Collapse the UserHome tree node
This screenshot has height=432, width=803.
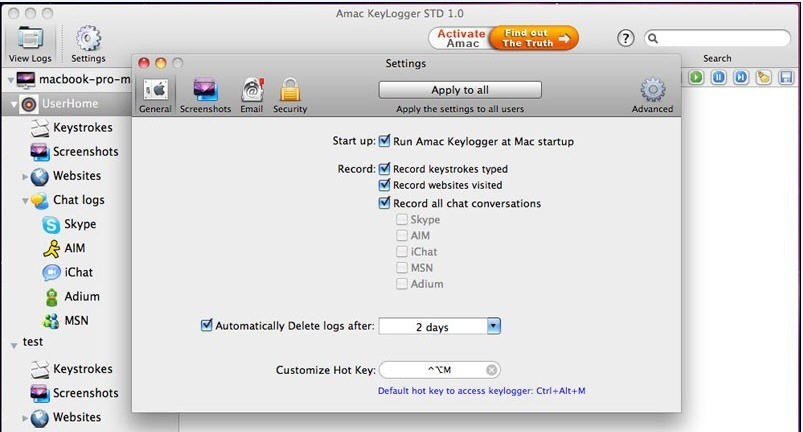pyautogui.click(x=14, y=104)
